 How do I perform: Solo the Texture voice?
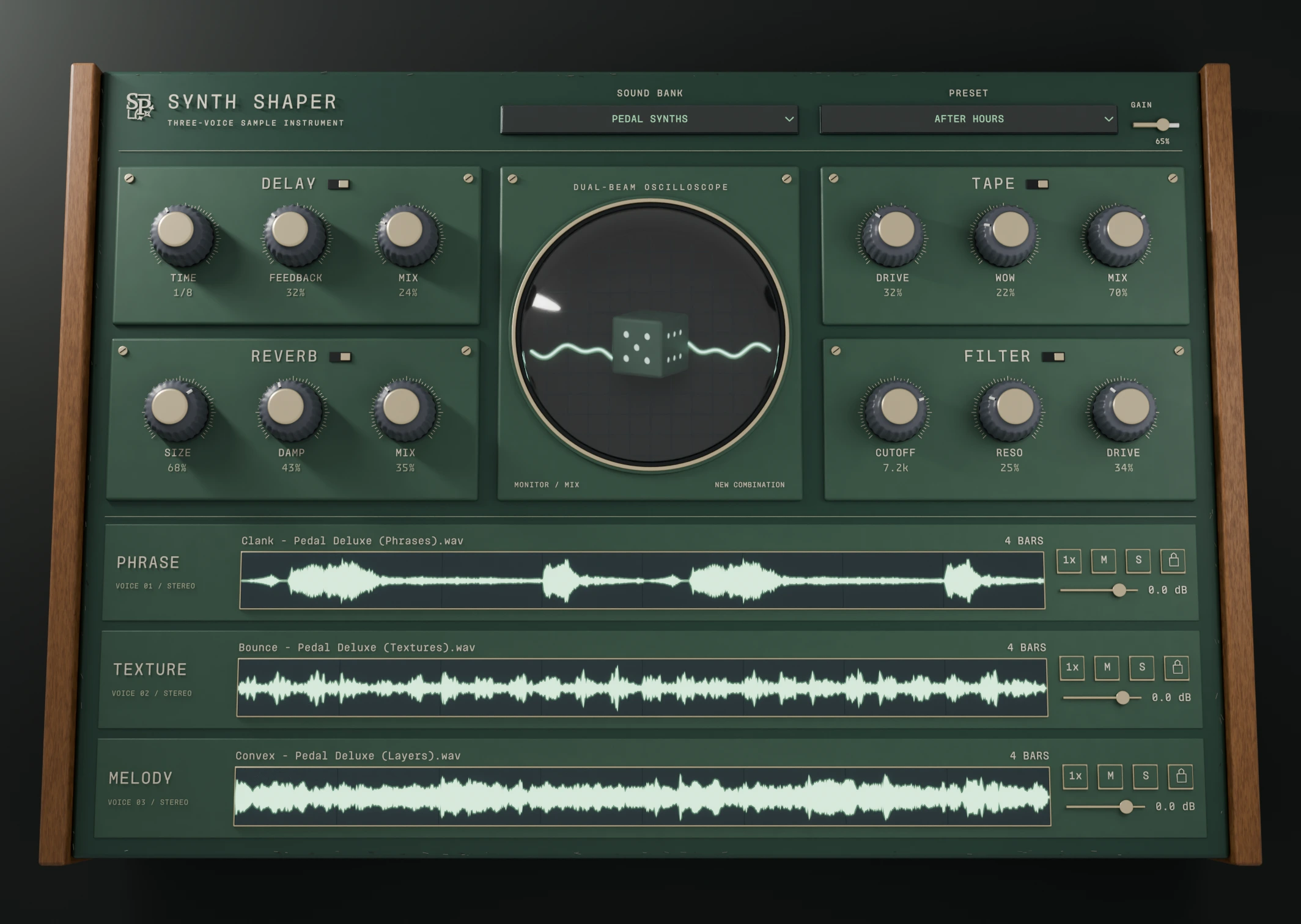(x=1142, y=667)
